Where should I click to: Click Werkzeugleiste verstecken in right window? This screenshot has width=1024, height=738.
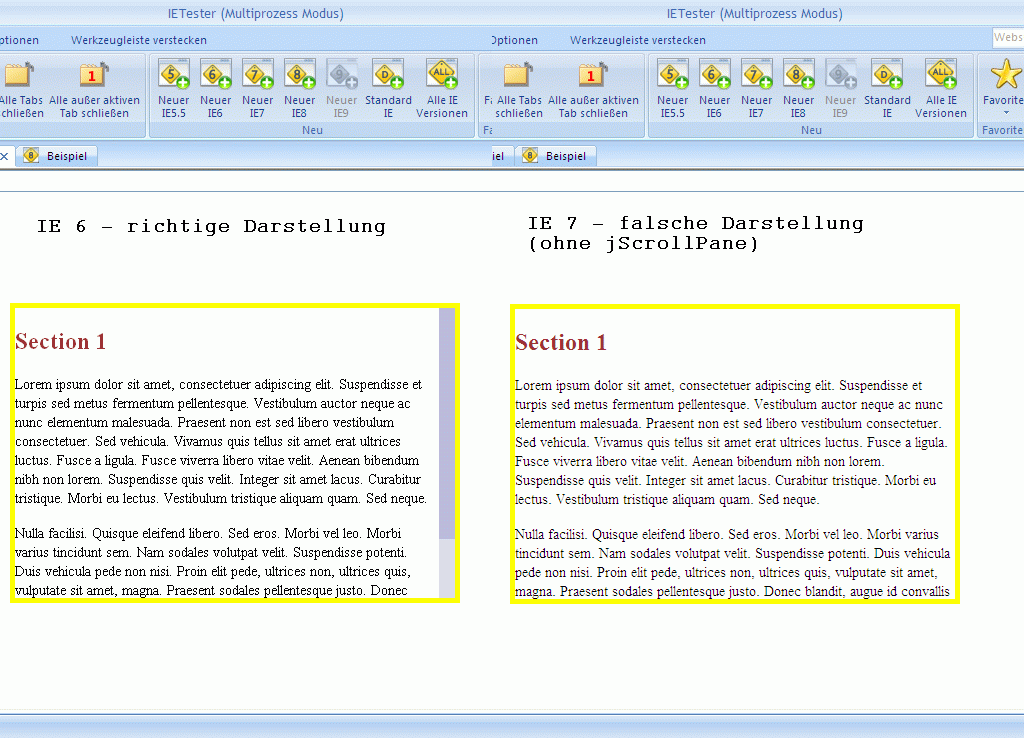pos(637,40)
